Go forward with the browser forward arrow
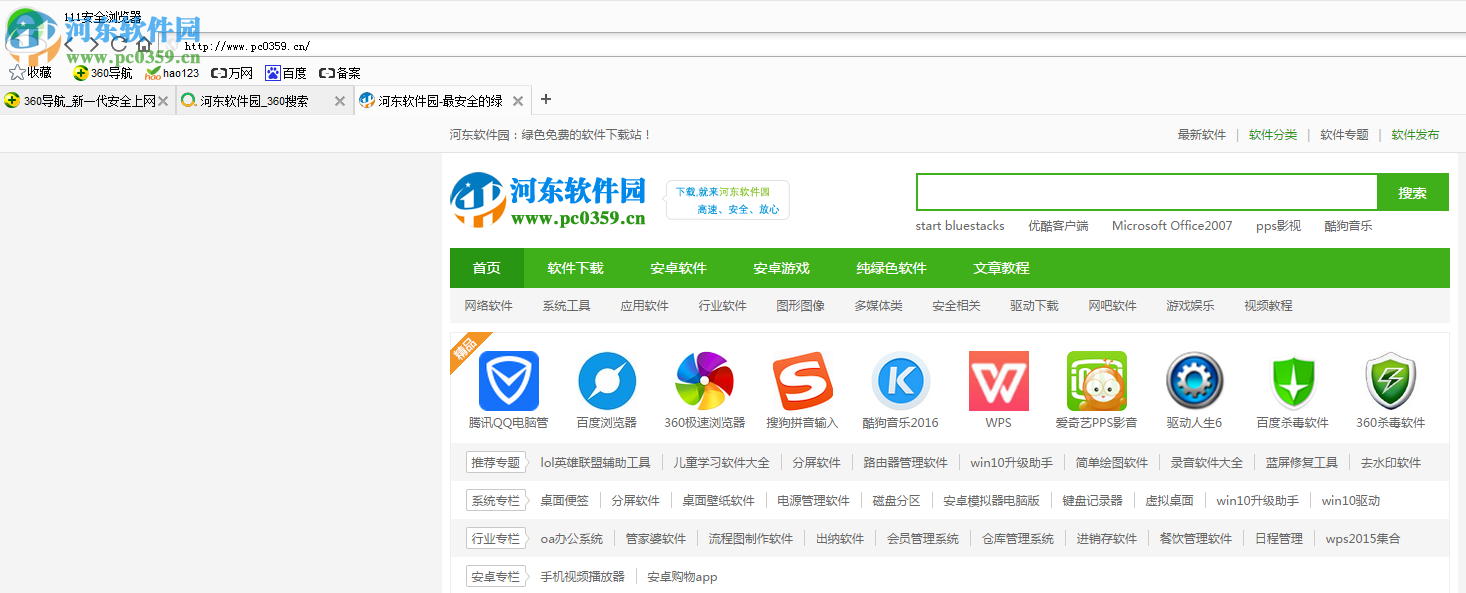The height and width of the screenshot is (593, 1466). (x=94, y=45)
